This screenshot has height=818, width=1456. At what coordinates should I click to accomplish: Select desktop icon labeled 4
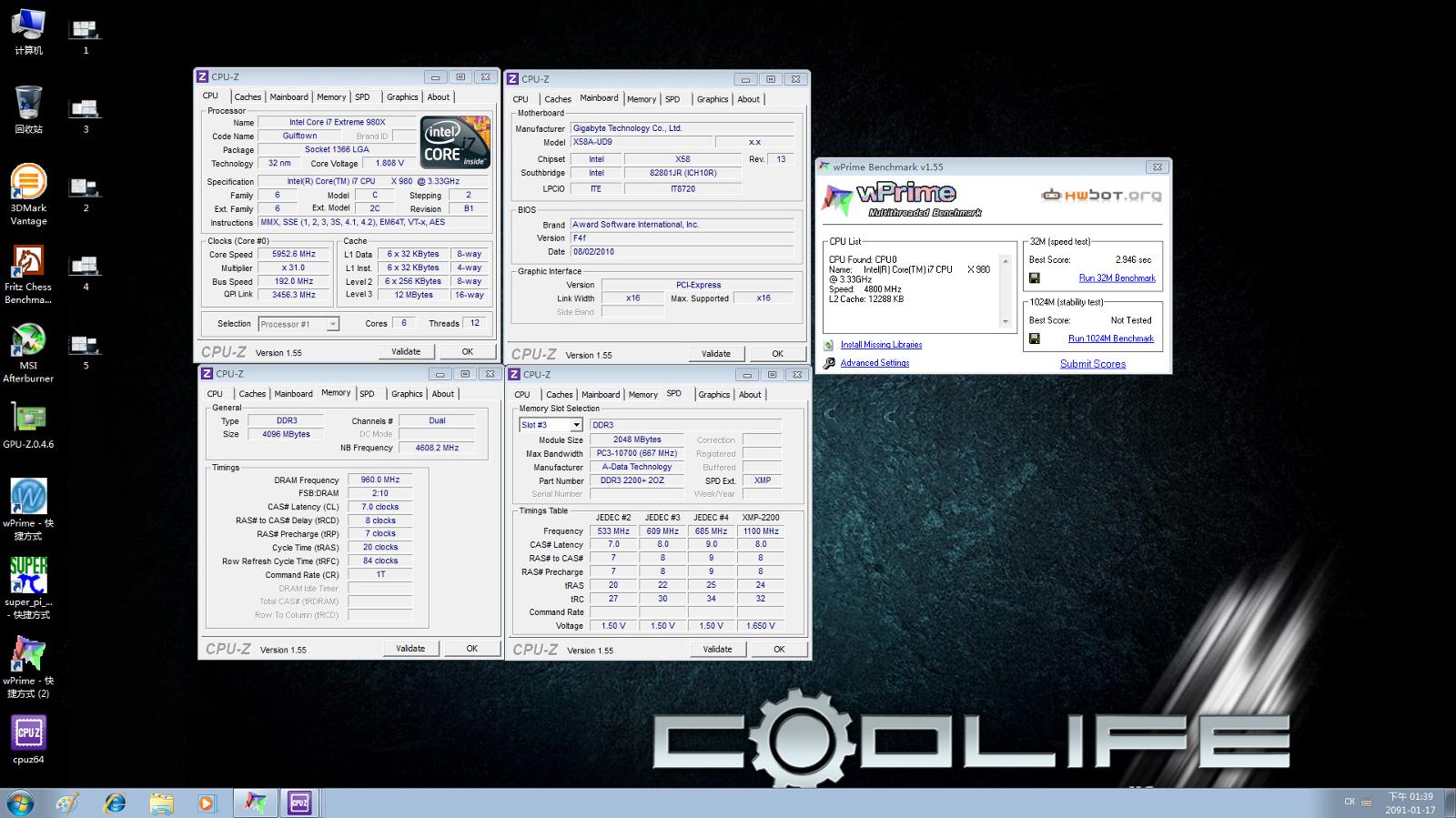point(86,272)
